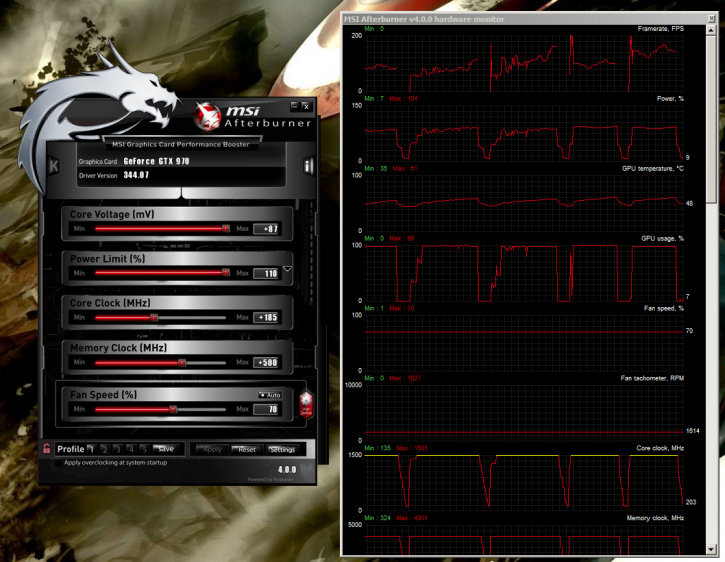The width and height of the screenshot is (725, 562).
Task: Click the Fan Speed slider handle
Action: (x=173, y=409)
